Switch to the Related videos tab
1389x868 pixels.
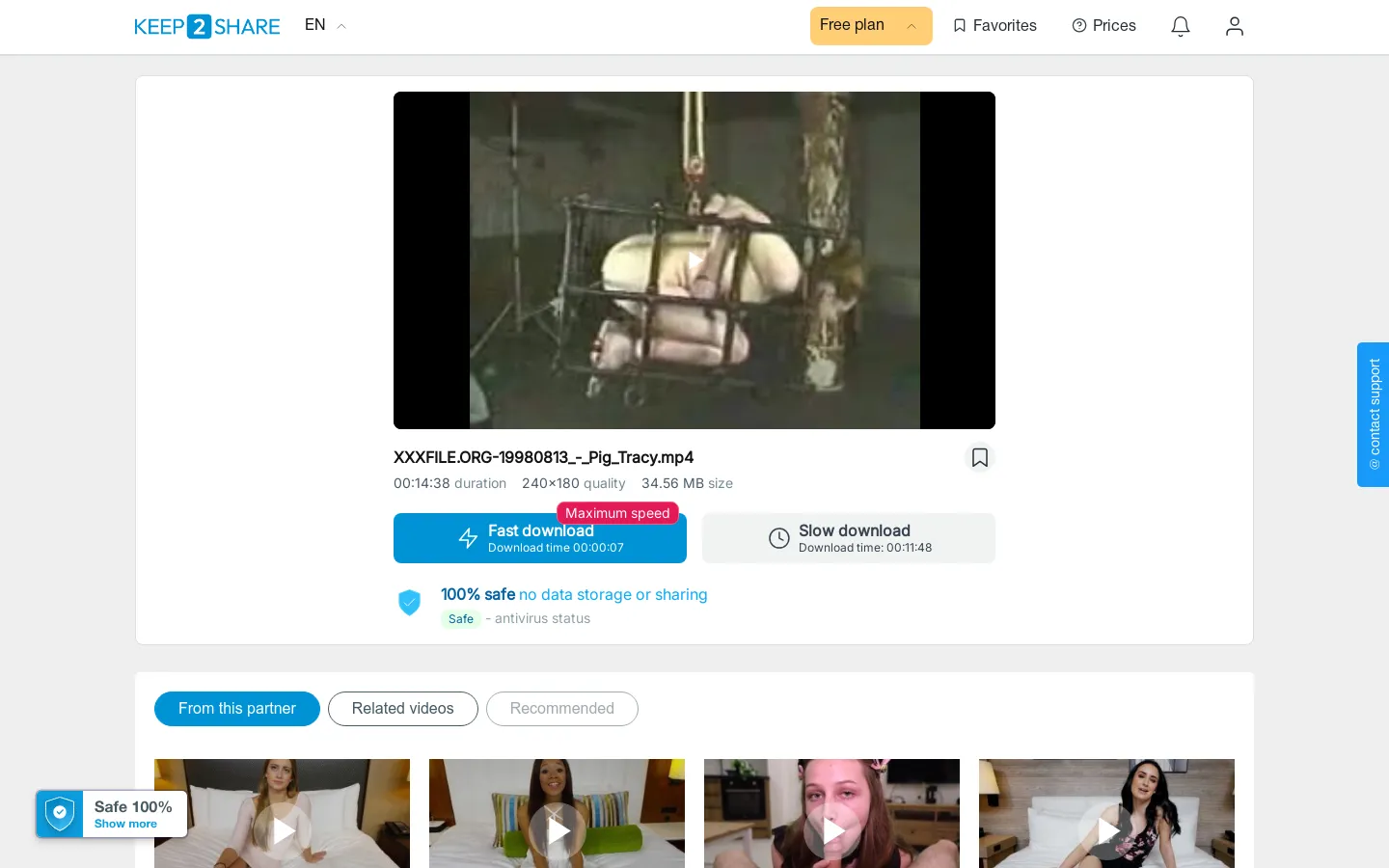pos(403,709)
